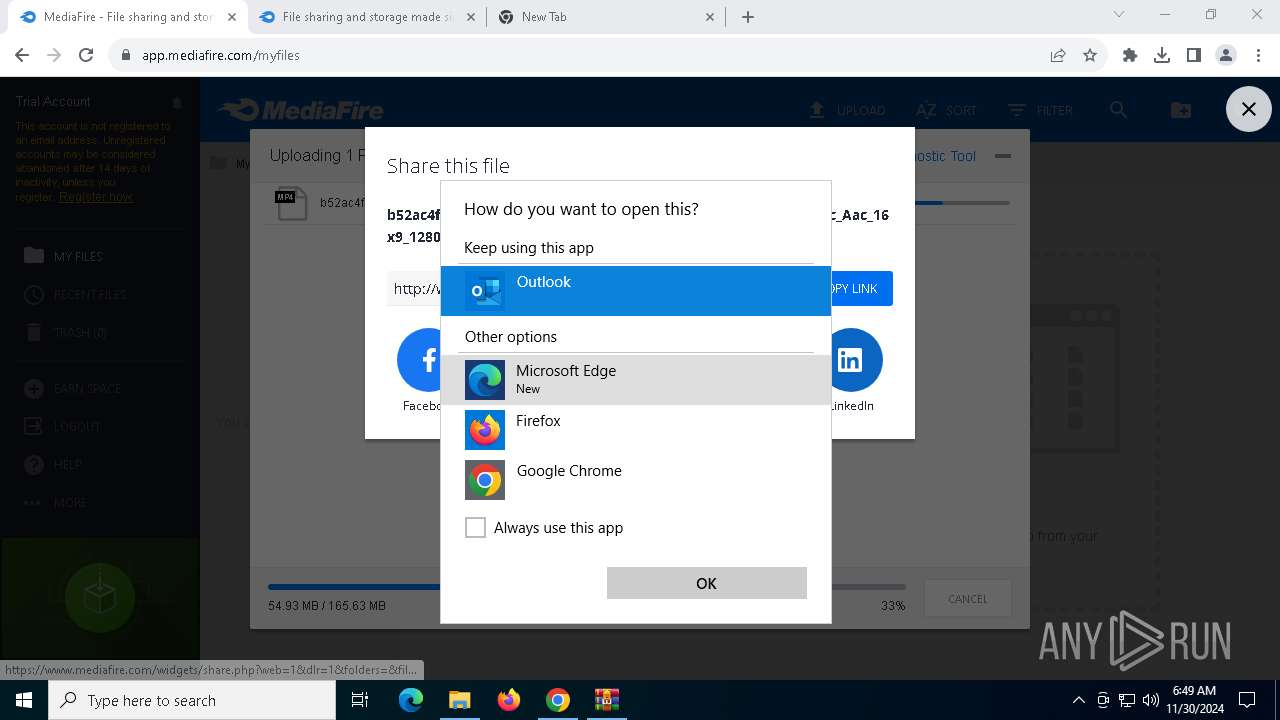This screenshot has width=1280, height=720.
Task: Click the browser back arrow
Action: pos(22,56)
